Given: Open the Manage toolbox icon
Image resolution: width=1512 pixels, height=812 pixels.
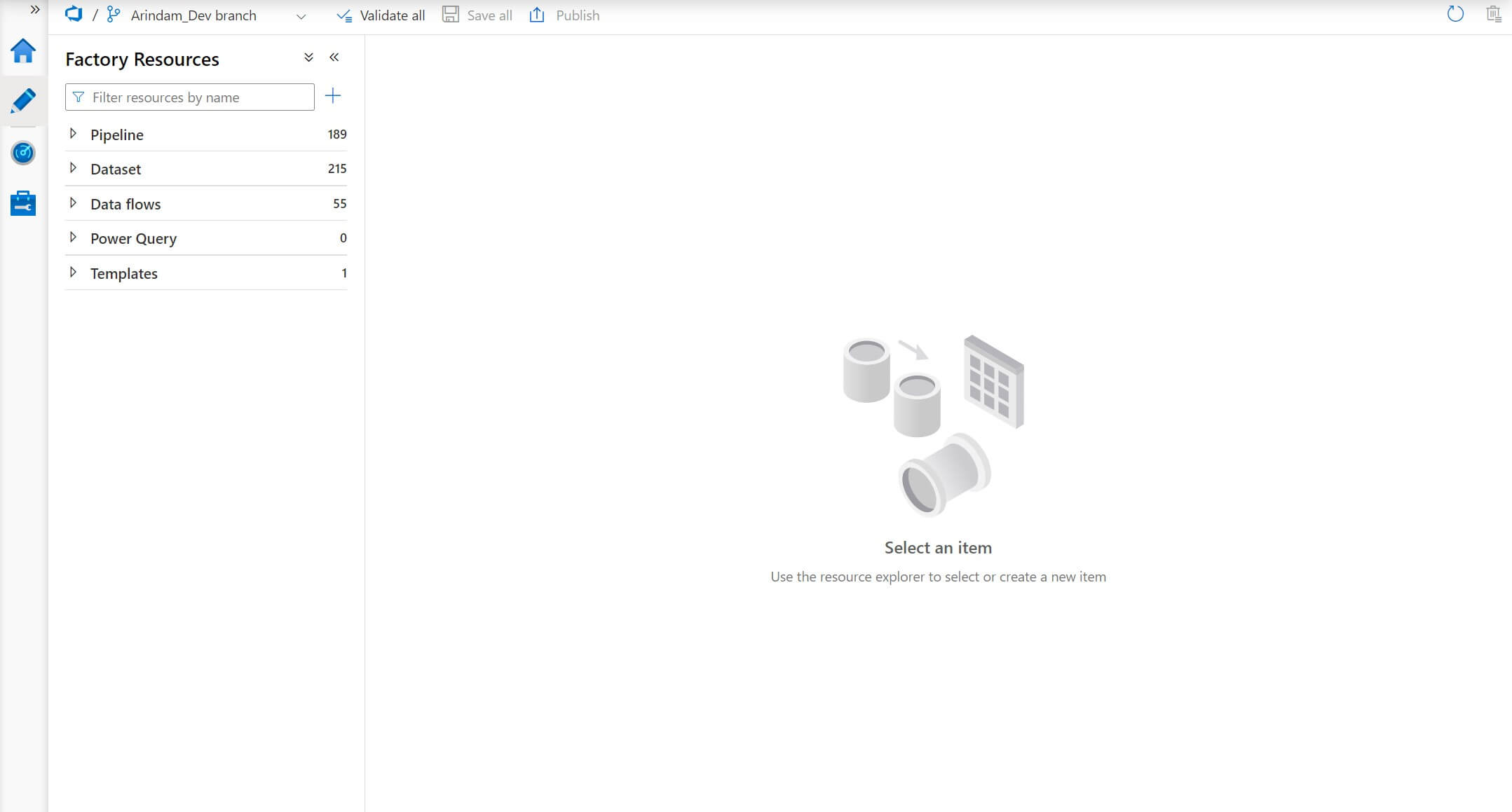Looking at the screenshot, I should 23,203.
